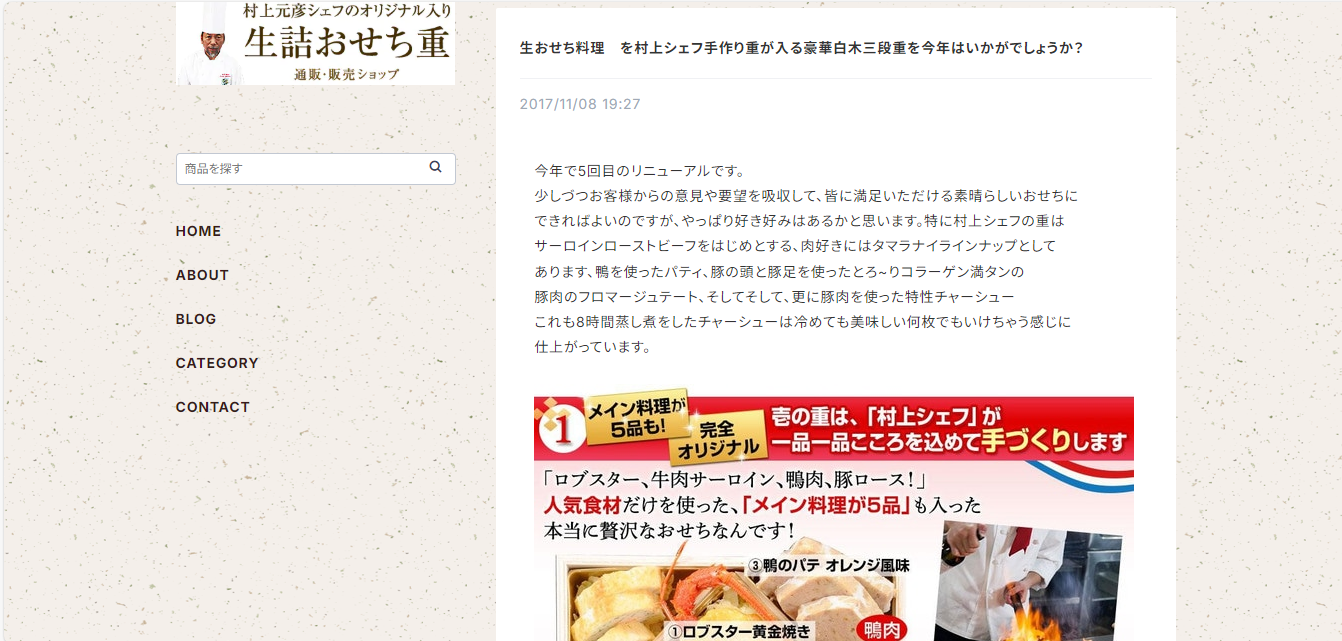Click the search magnifier icon

coord(435,167)
